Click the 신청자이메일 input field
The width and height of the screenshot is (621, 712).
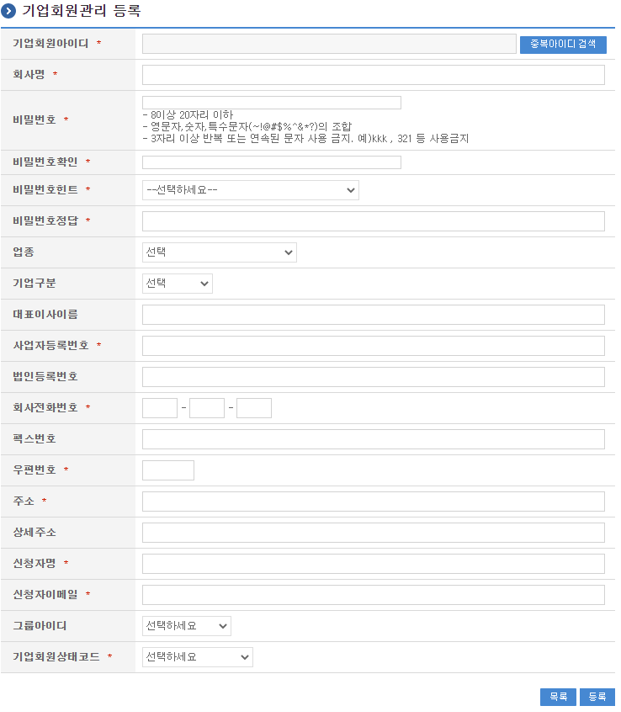pyautogui.click(x=373, y=595)
